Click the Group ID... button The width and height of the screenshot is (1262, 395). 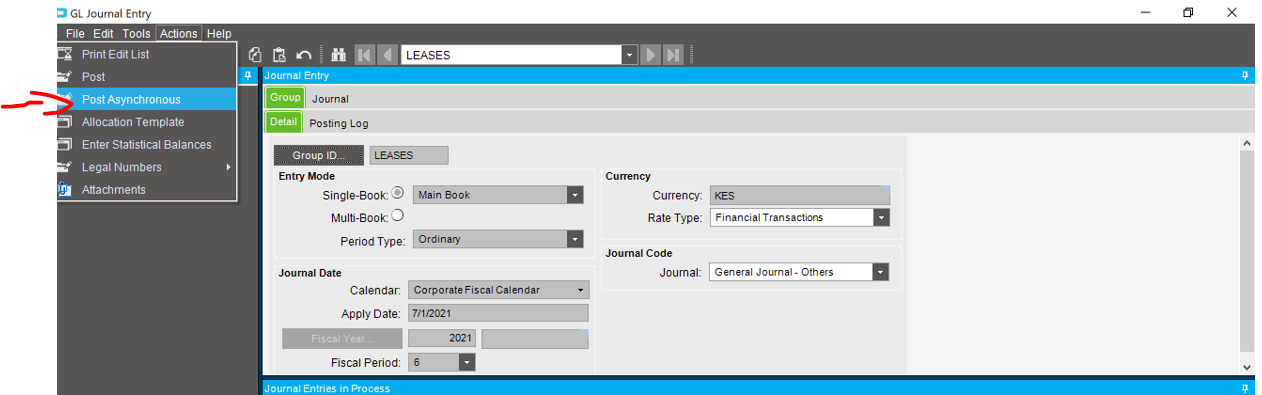(318, 155)
